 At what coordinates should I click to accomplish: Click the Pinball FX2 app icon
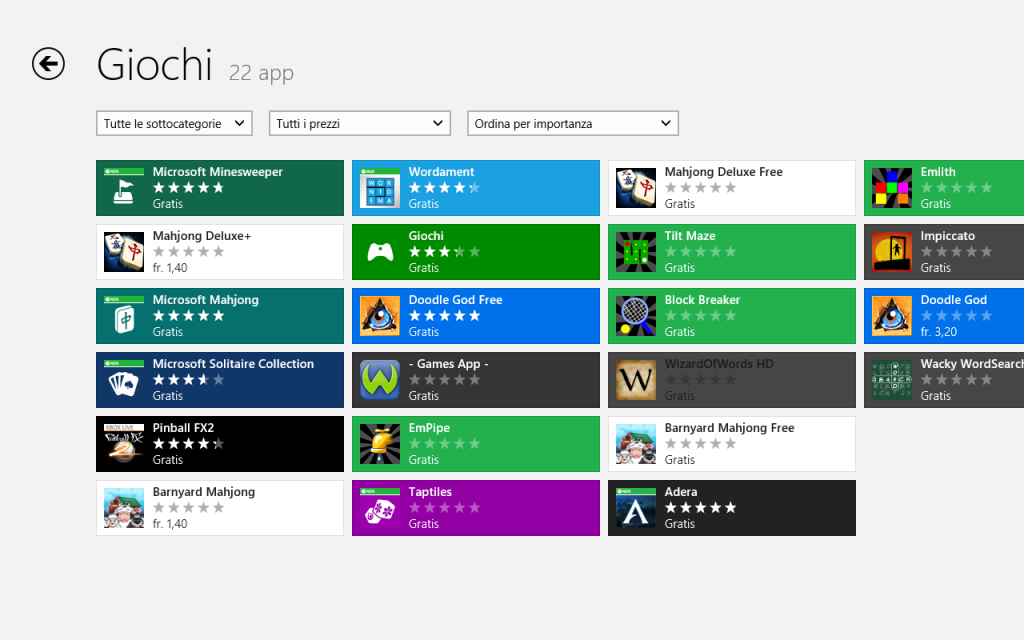pos(124,444)
